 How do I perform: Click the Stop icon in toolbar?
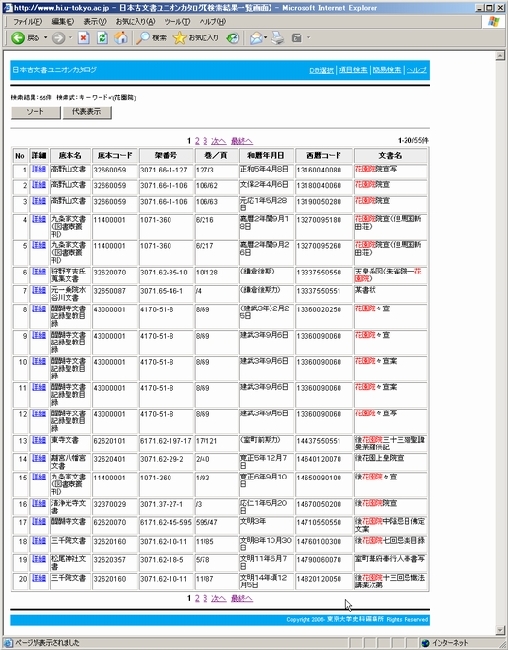pos(84,38)
